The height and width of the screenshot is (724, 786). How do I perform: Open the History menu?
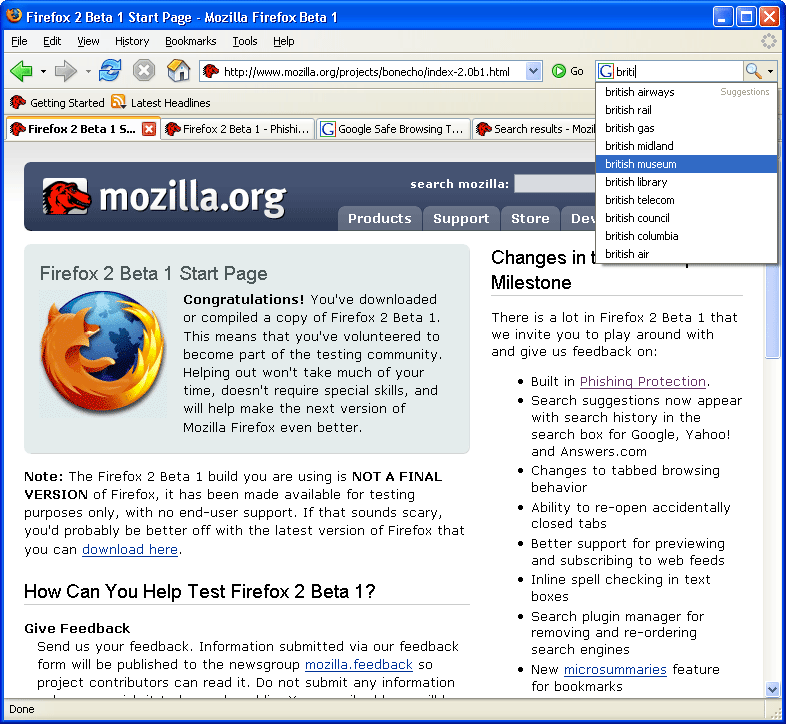point(132,41)
